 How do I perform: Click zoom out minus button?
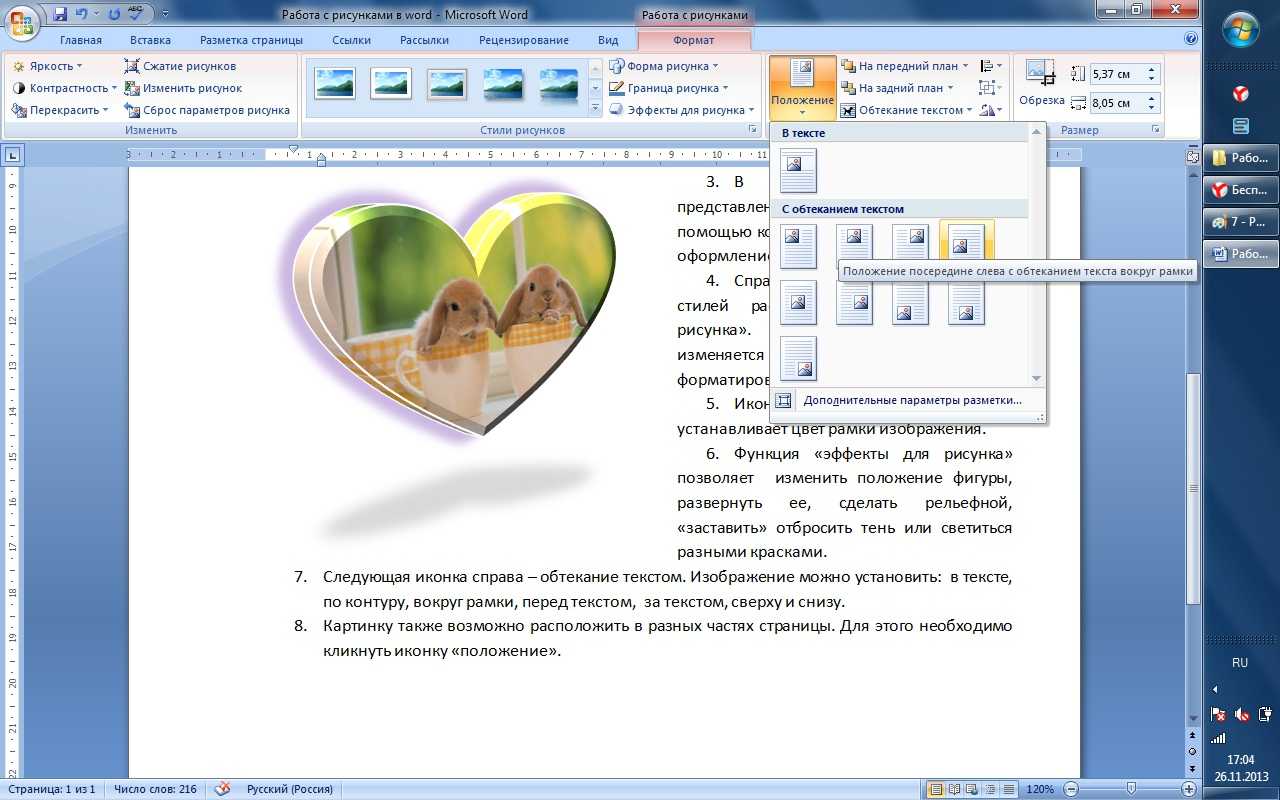pos(1069,789)
